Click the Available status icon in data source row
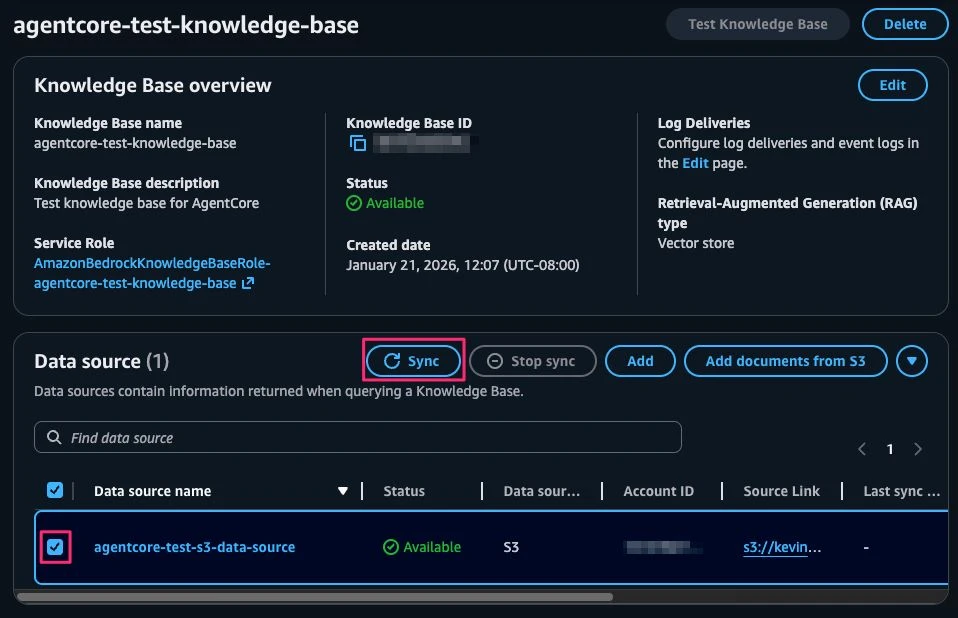Viewport: 958px width, 618px height. click(391, 547)
